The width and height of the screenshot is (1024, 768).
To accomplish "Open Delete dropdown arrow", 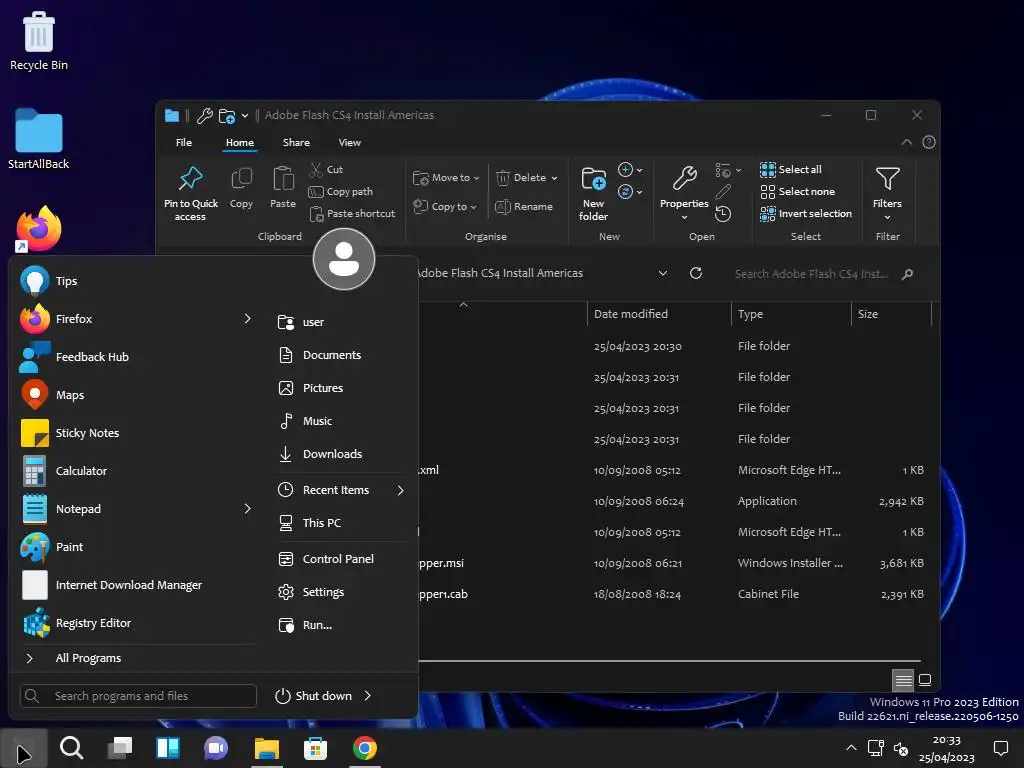I will [x=554, y=178].
